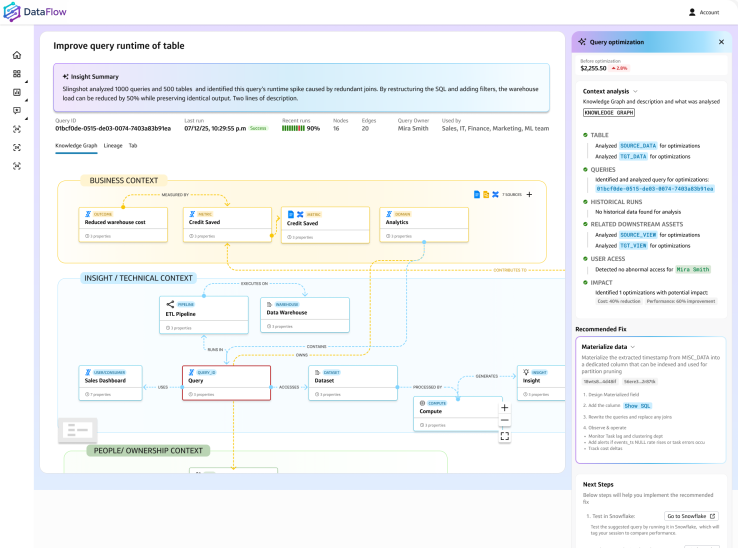Collapse the Context analysis section

pyautogui.click(x=635, y=91)
